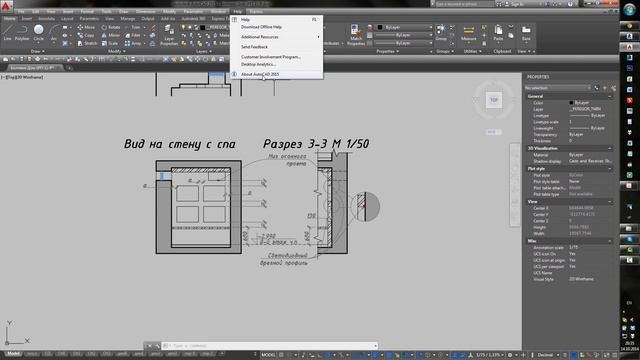Click the keyword search box in title bar
The image size is (640, 360).
pyautogui.click(x=464, y=4)
